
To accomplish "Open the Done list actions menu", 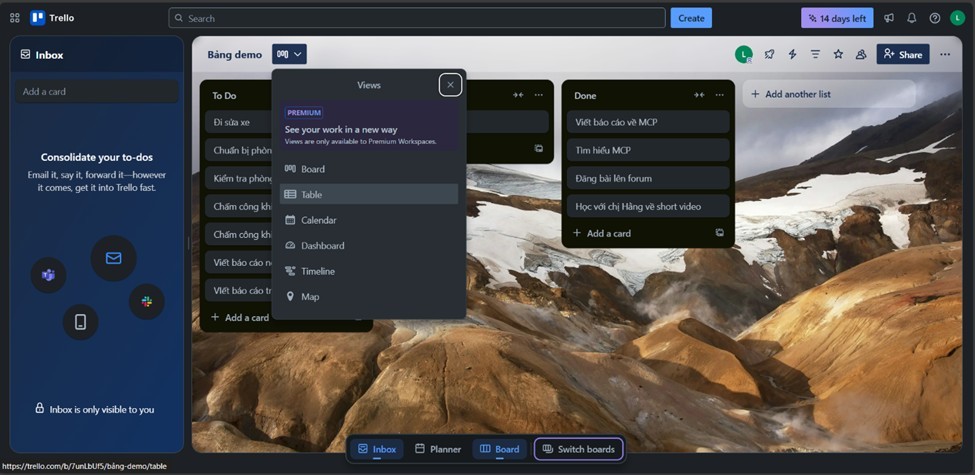I will 720,95.
